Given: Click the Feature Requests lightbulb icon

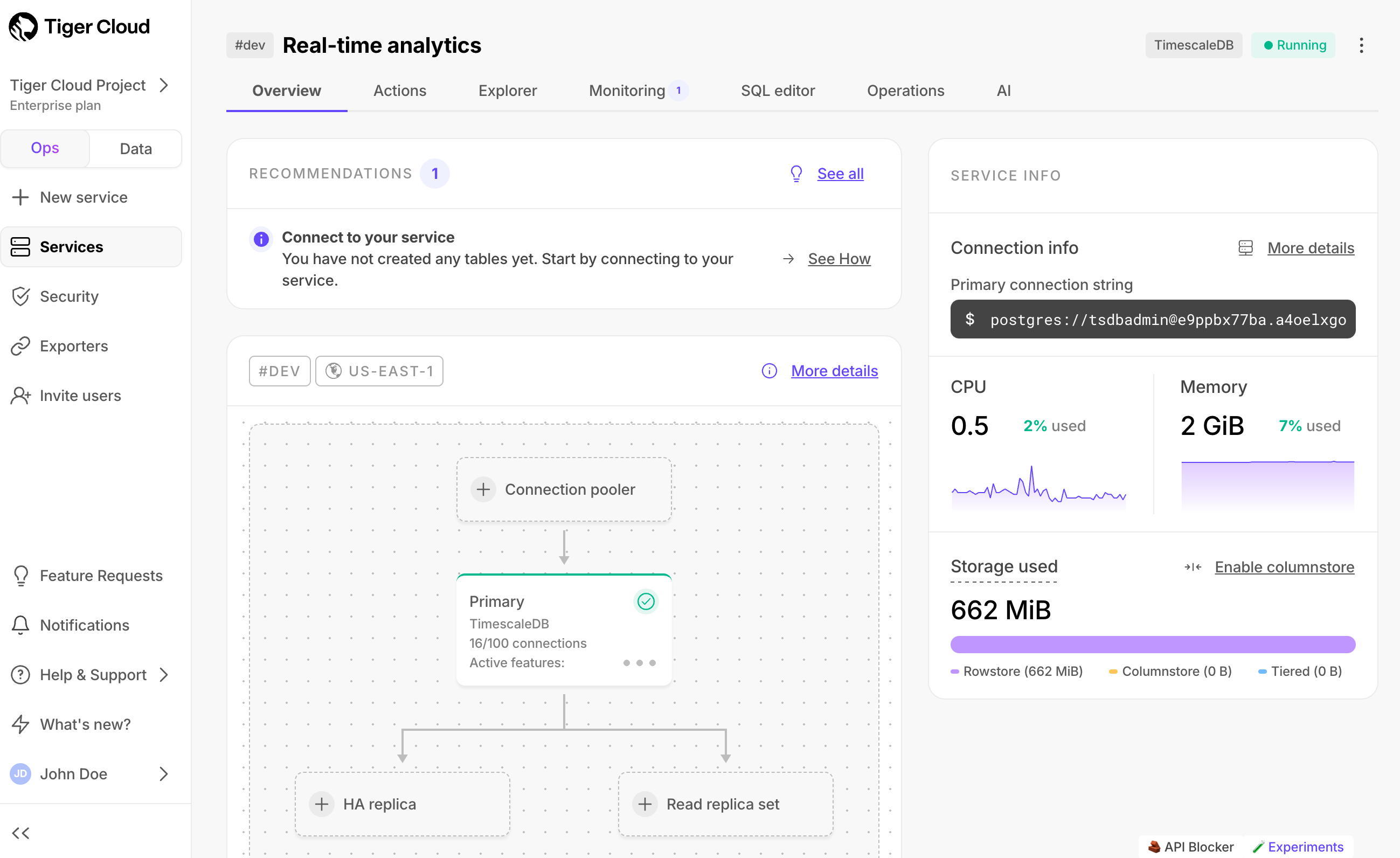Looking at the screenshot, I should pos(20,576).
